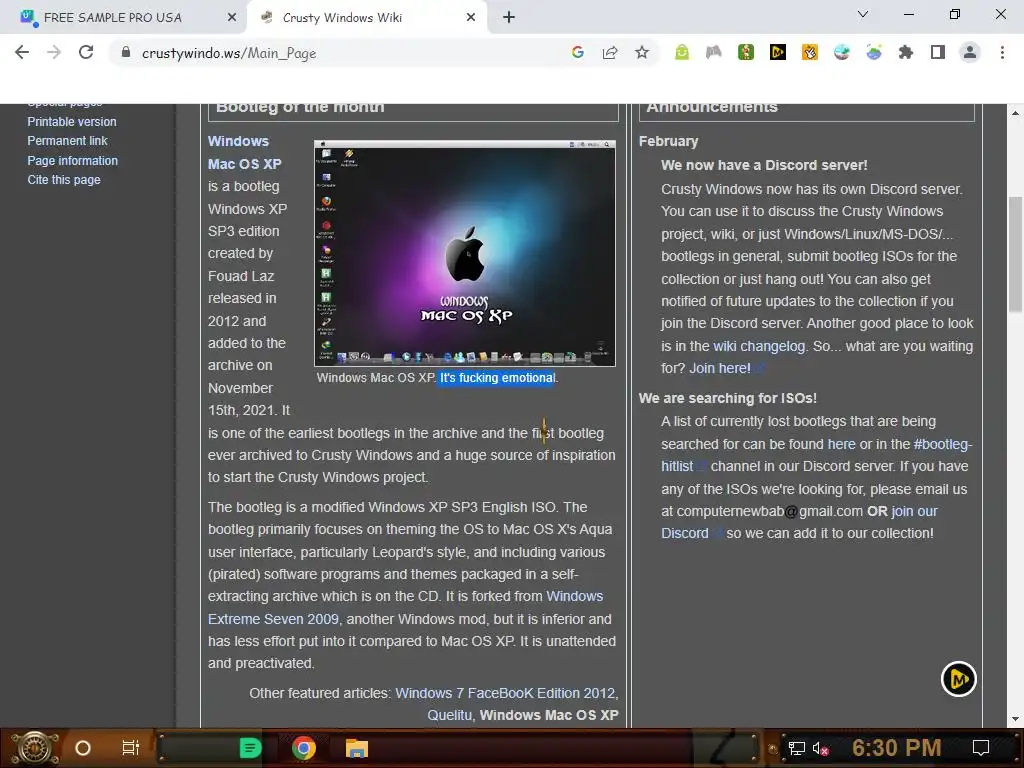Open File Explorer from the taskbar
Screen dimensions: 1024x768
[357, 748]
